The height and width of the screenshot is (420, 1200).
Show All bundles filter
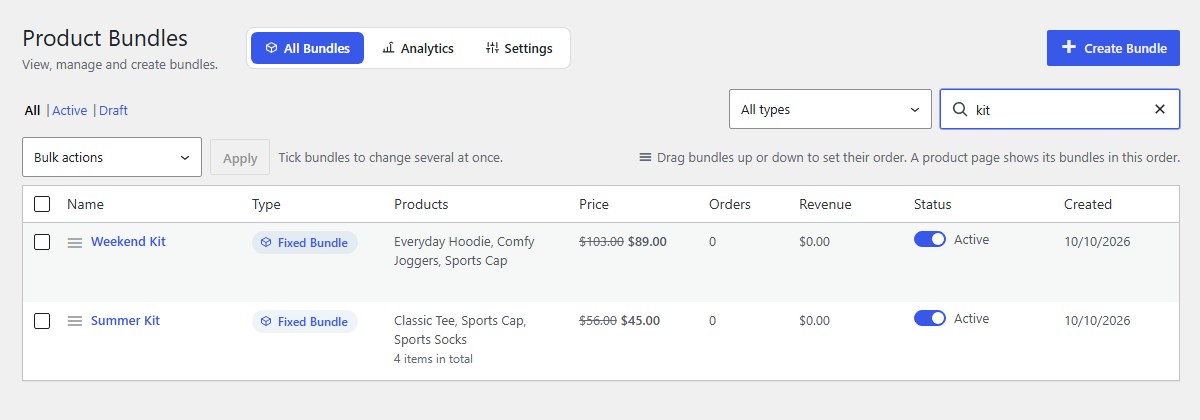tap(33, 111)
